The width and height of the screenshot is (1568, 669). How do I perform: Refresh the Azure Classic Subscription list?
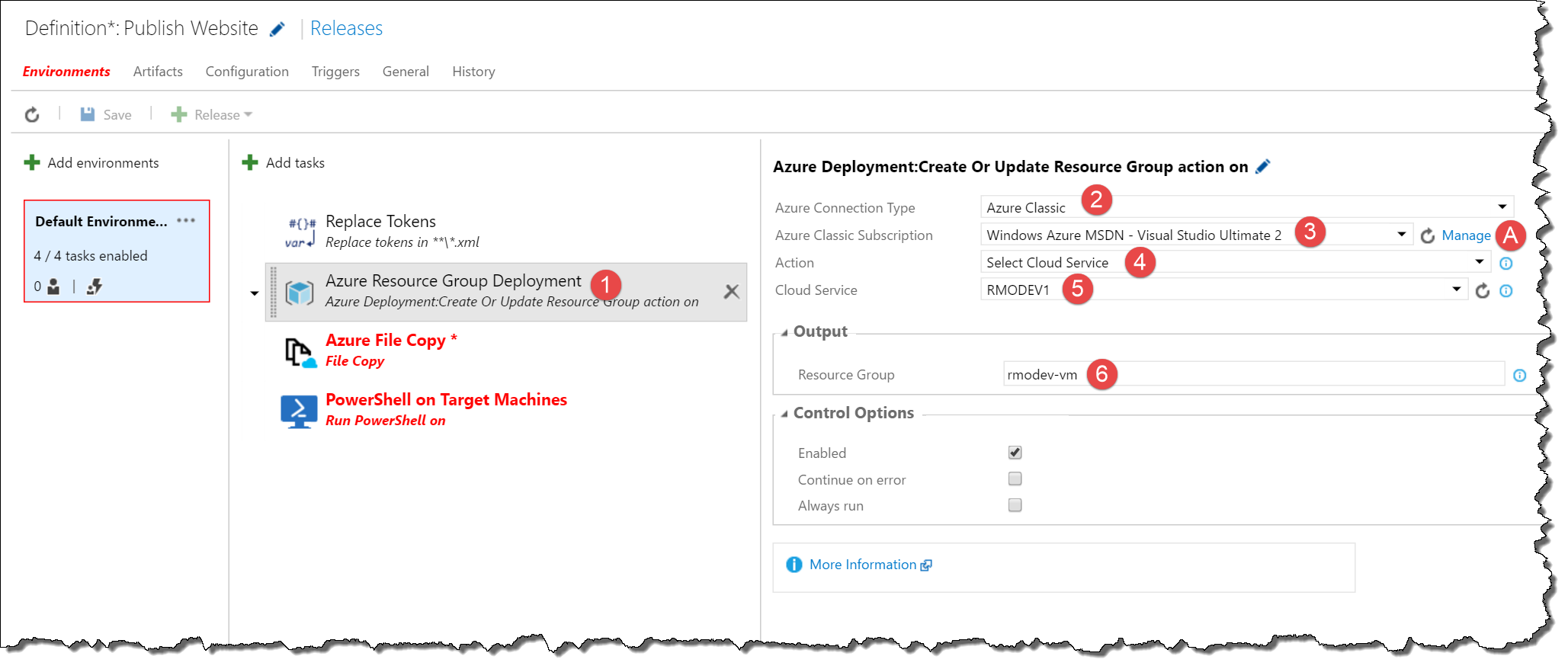coord(1428,236)
